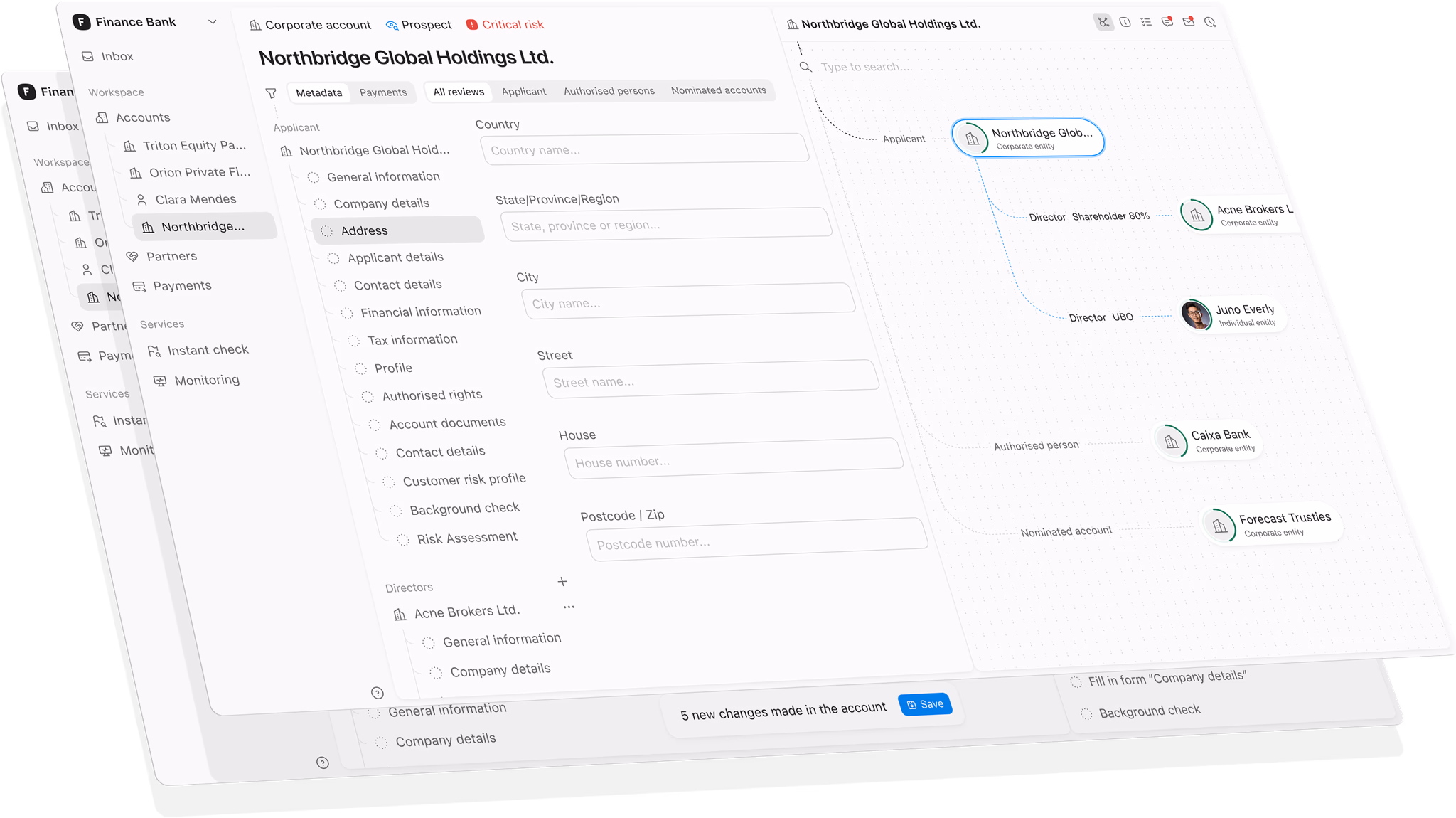1456x818 pixels.
Task: Click Juno Everly's avatar in the graph
Action: point(1196,314)
